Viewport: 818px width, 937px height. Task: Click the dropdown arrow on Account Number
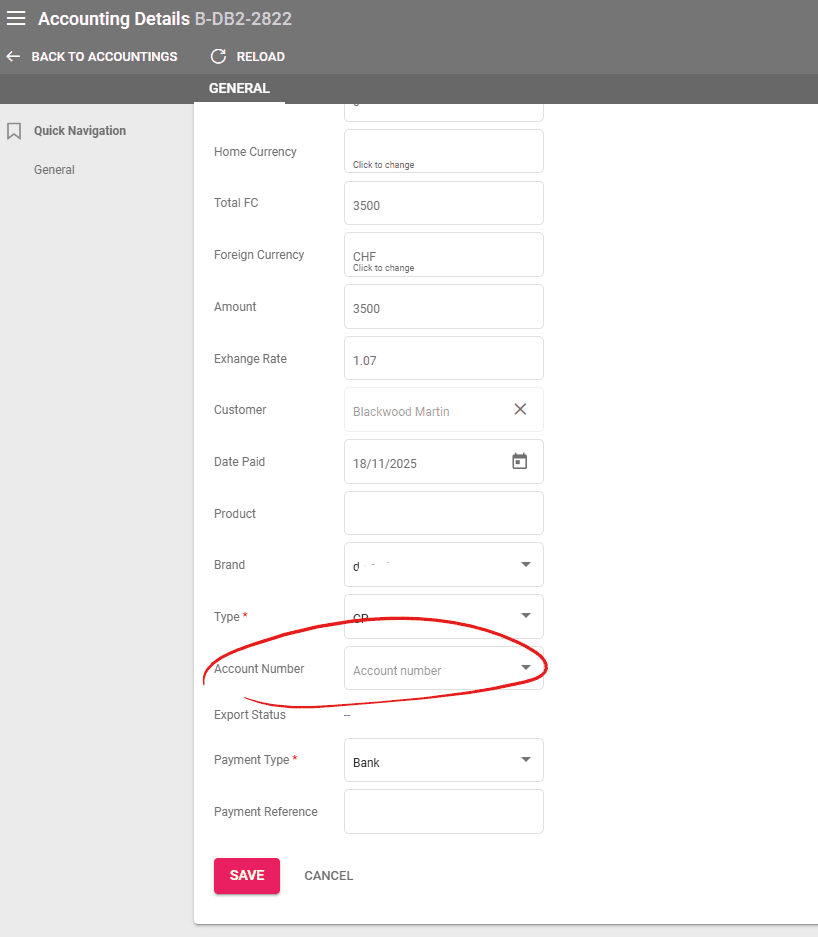click(x=525, y=668)
